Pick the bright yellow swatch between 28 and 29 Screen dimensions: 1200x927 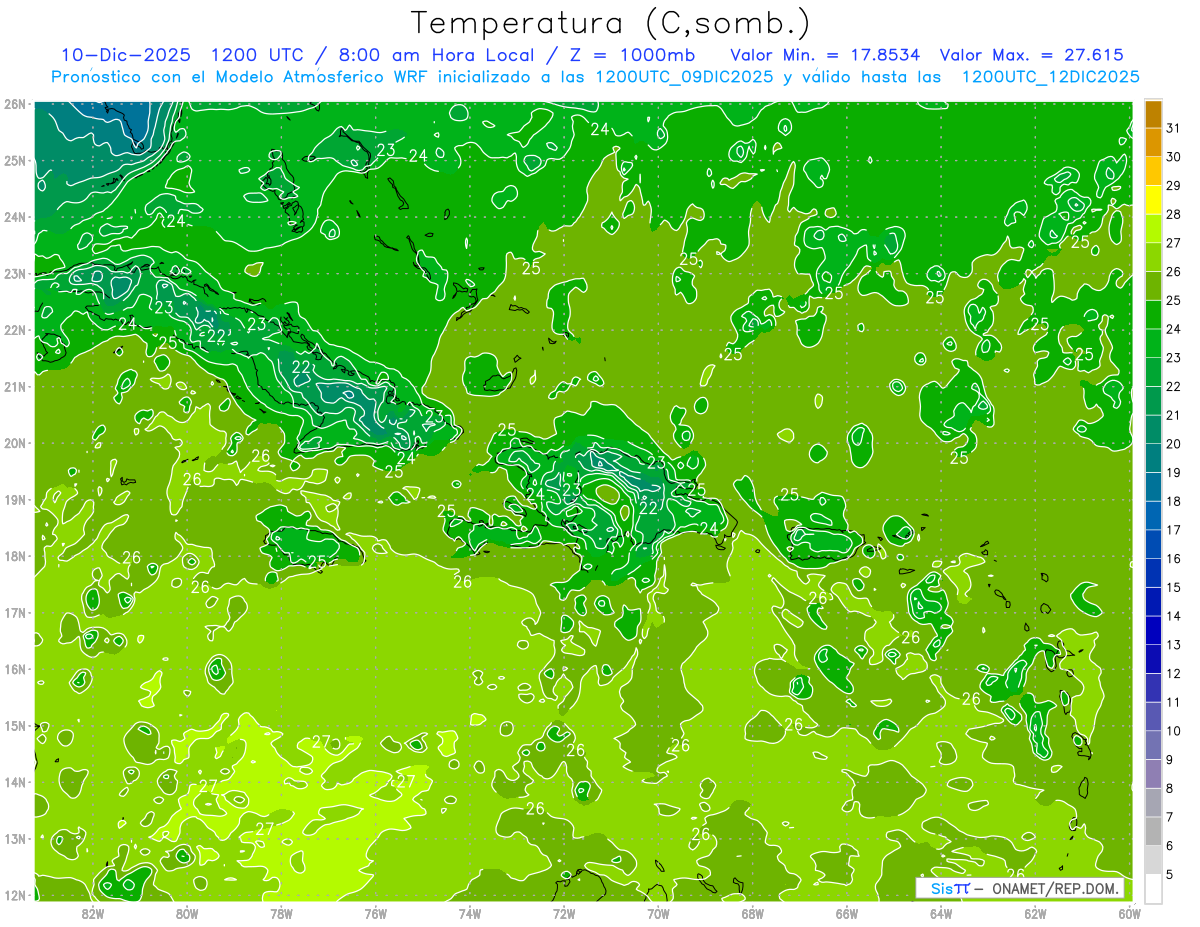[1153, 200]
